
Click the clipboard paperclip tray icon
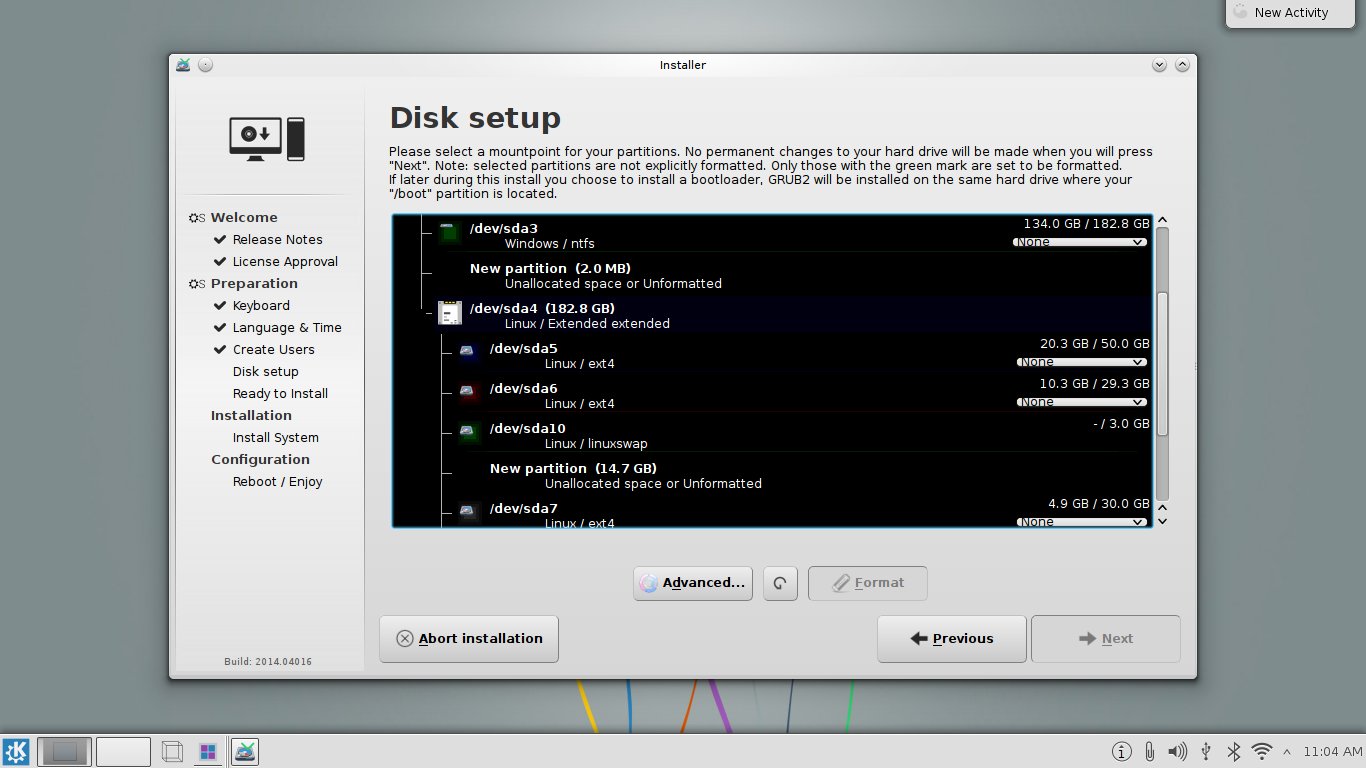(1150, 751)
